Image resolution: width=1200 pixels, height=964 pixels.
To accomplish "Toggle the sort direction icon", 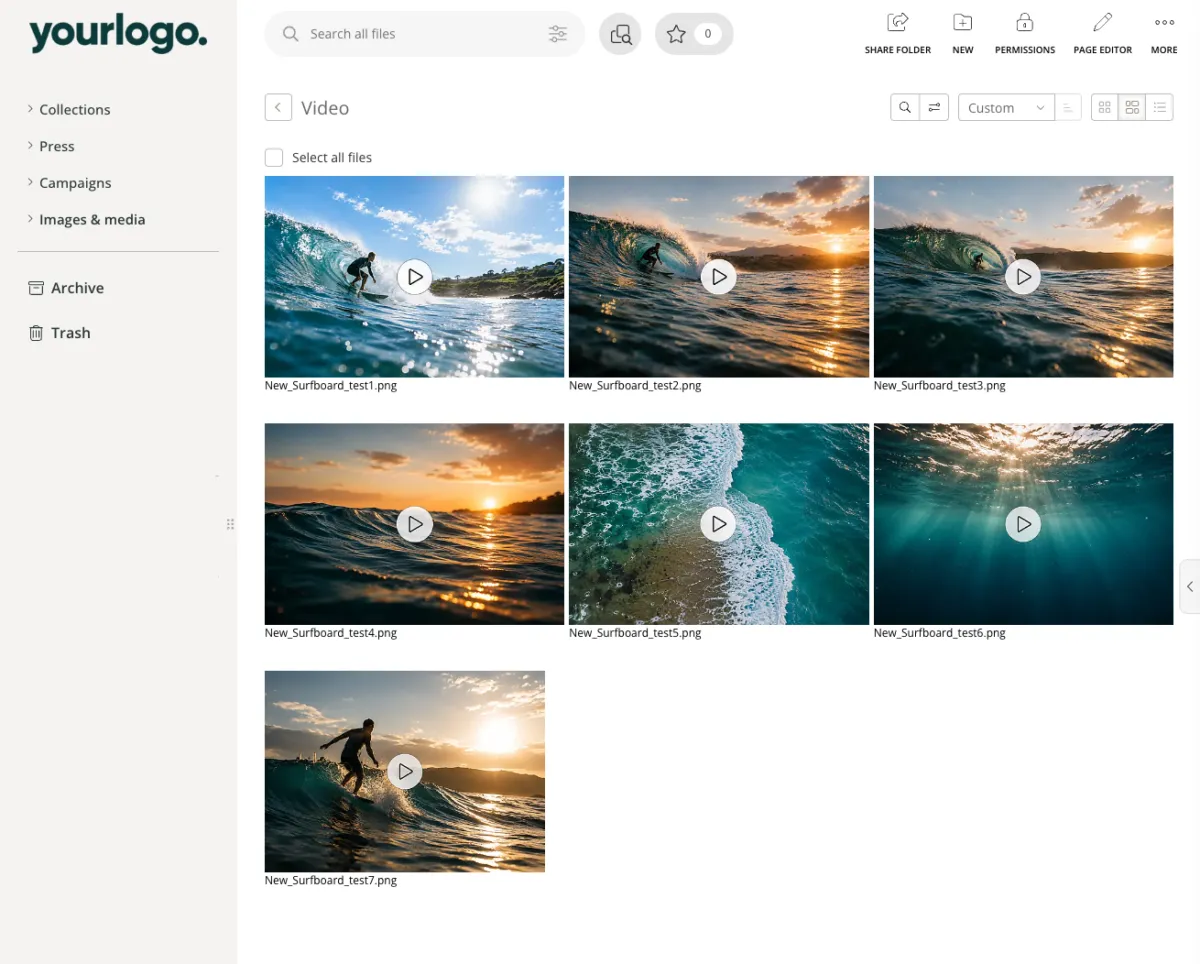I will 1068,108.
